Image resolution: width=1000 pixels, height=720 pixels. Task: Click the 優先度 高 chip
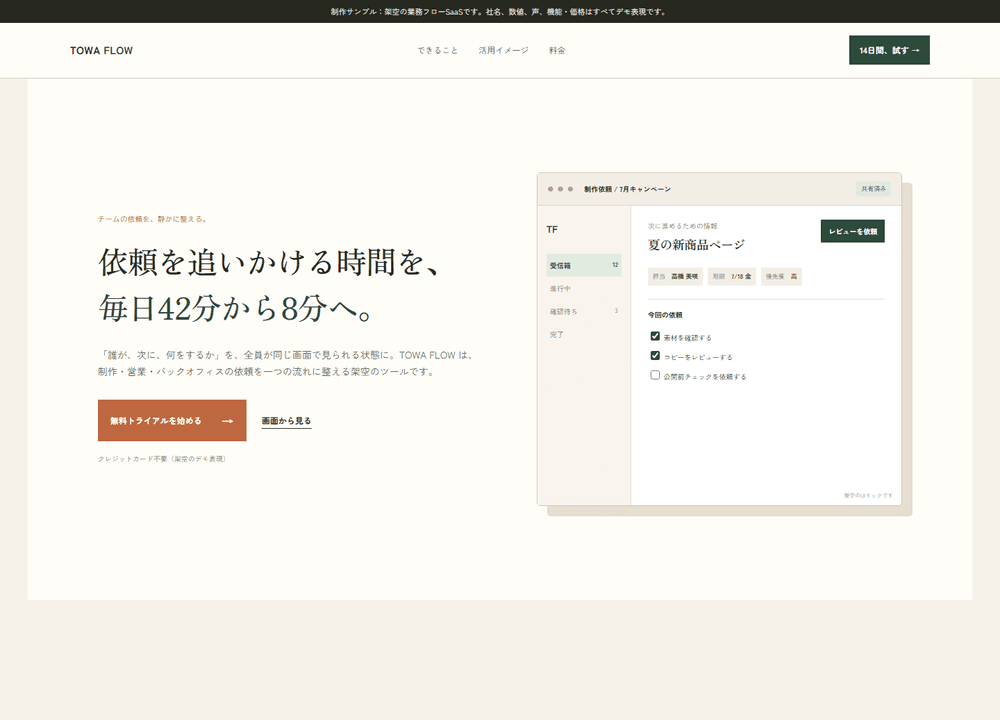781,276
